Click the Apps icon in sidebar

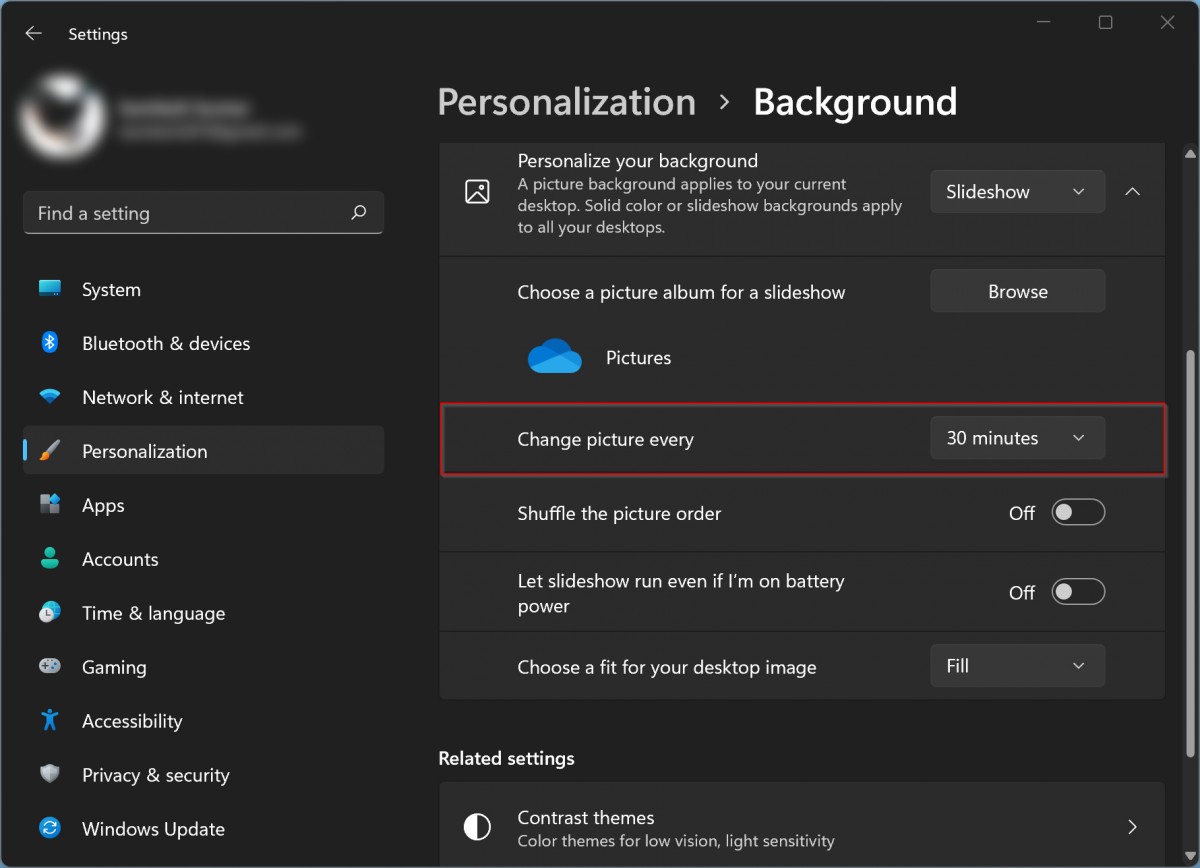50,505
